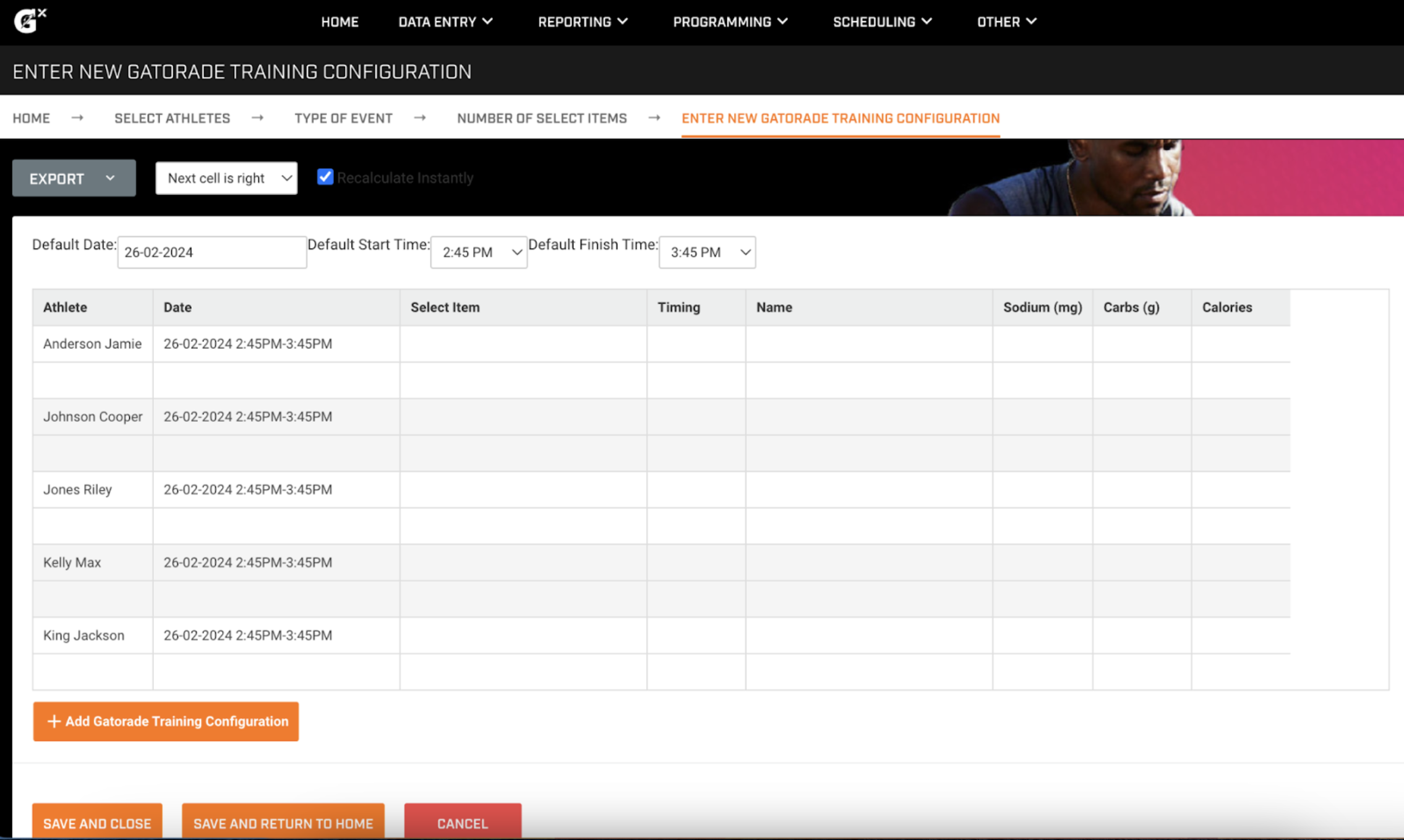Click the Save and Close button

tap(96, 823)
